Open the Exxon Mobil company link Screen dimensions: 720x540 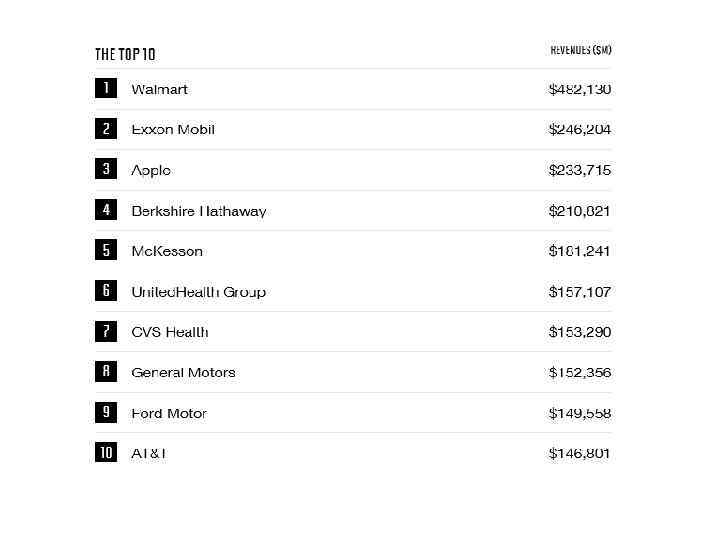point(173,129)
